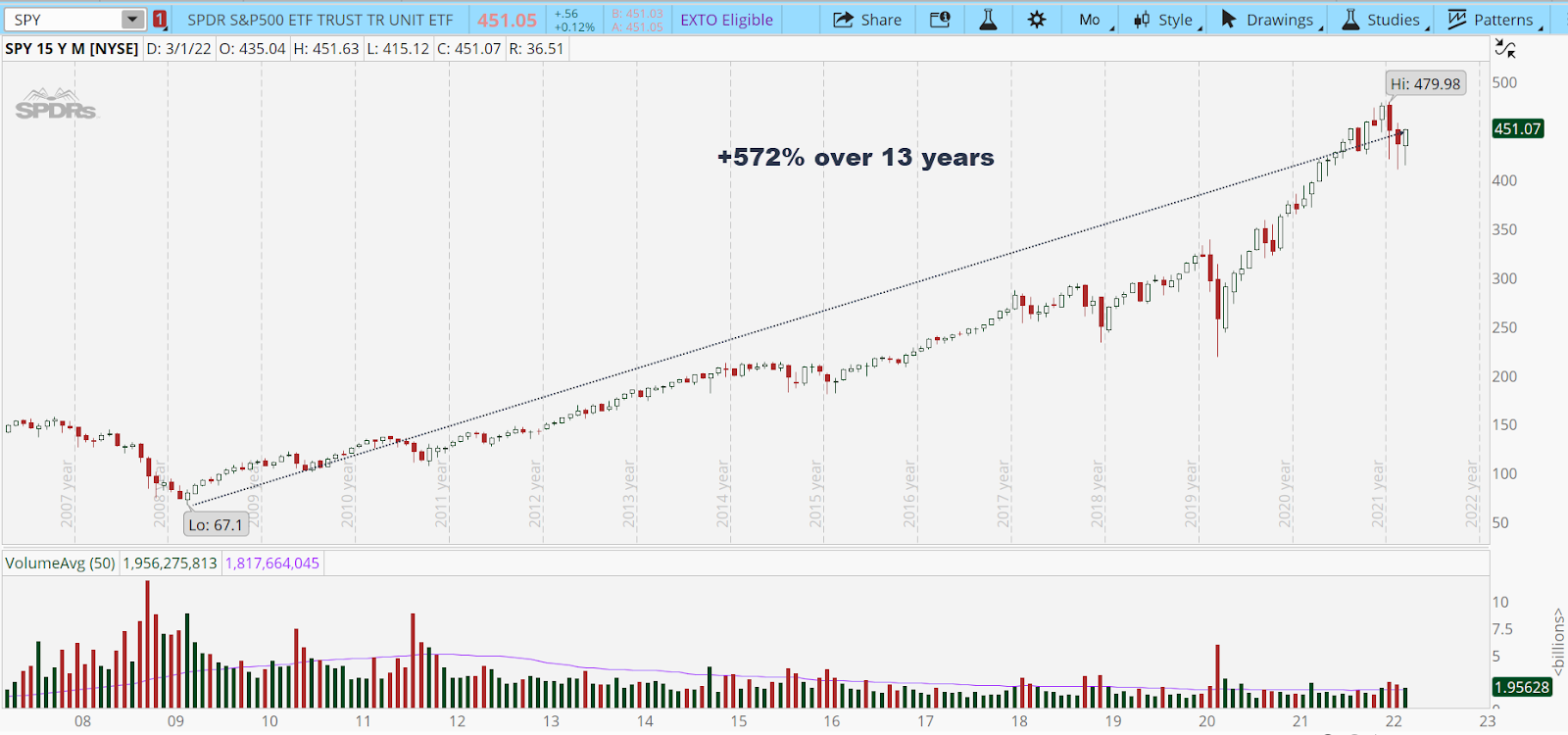
Task: Open the Patterns menu
Action: [1493, 20]
